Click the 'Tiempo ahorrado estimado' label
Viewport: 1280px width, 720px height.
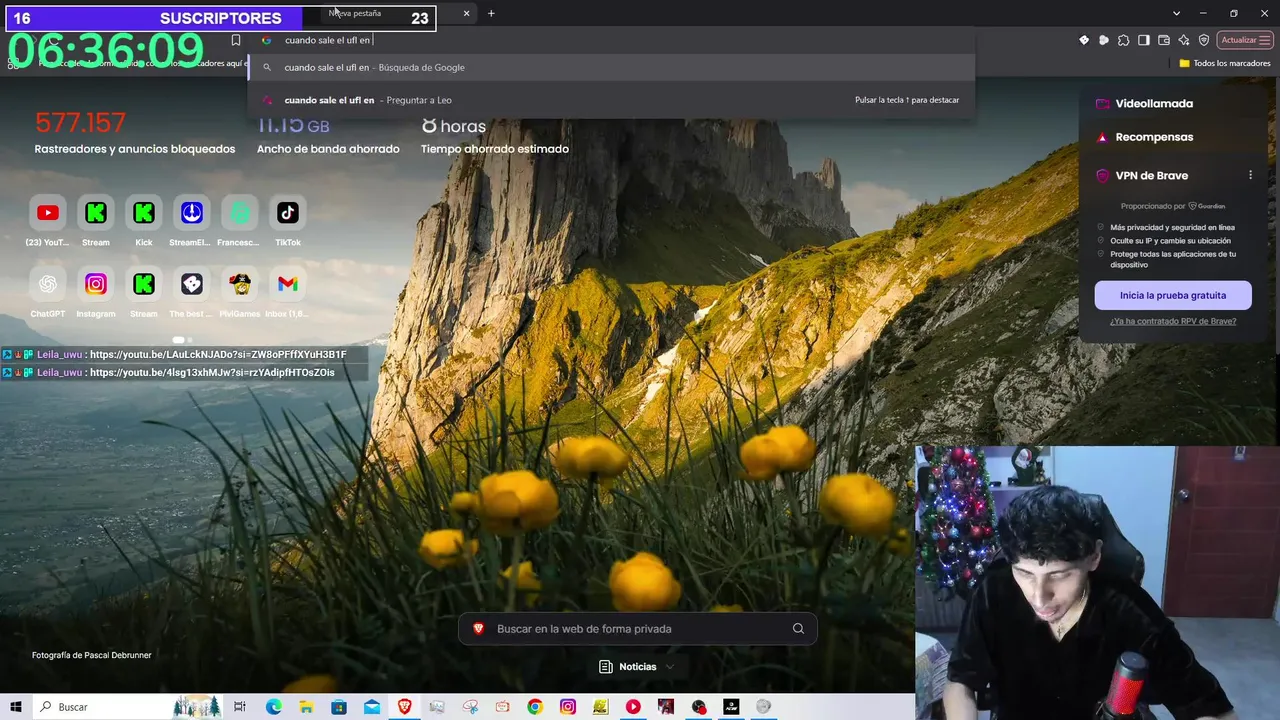[x=495, y=149]
